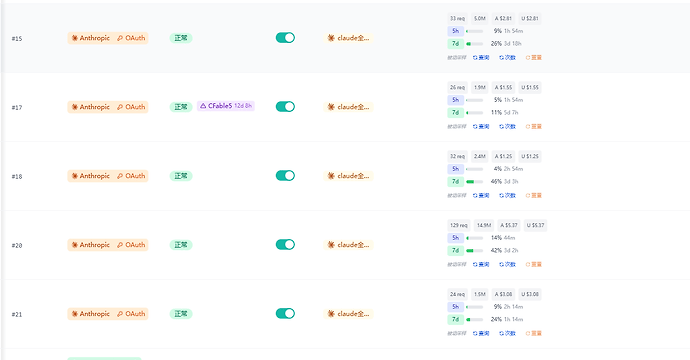Open the claude全... group tag in row #21
Image resolution: width=690 pixels, height=360 pixels.
[348, 314]
